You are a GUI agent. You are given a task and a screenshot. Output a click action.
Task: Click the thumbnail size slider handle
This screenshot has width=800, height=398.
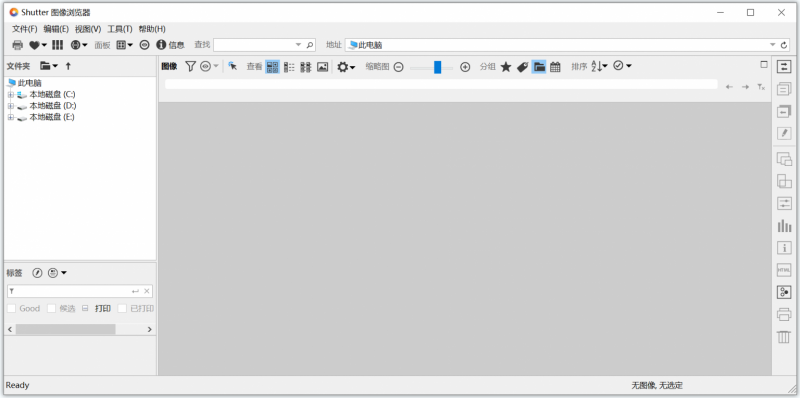pyautogui.click(x=437, y=67)
